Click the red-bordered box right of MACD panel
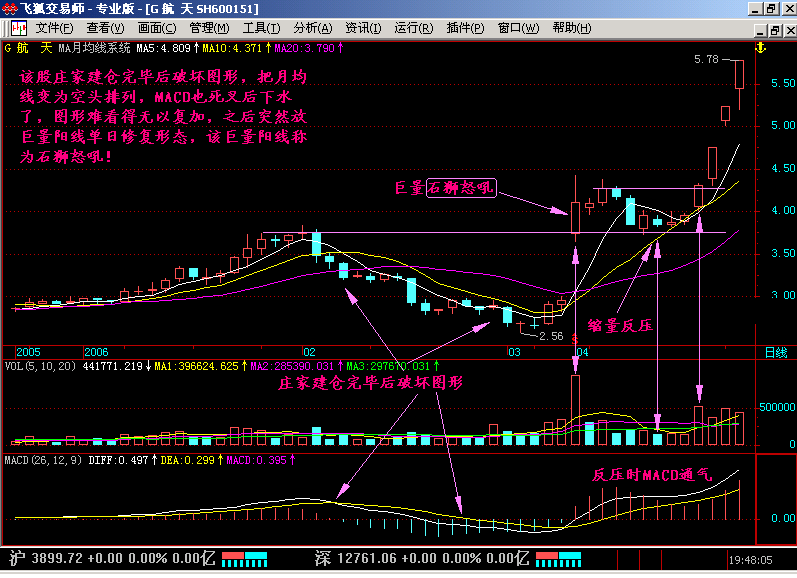This screenshot has height=578, width=797. point(776,499)
